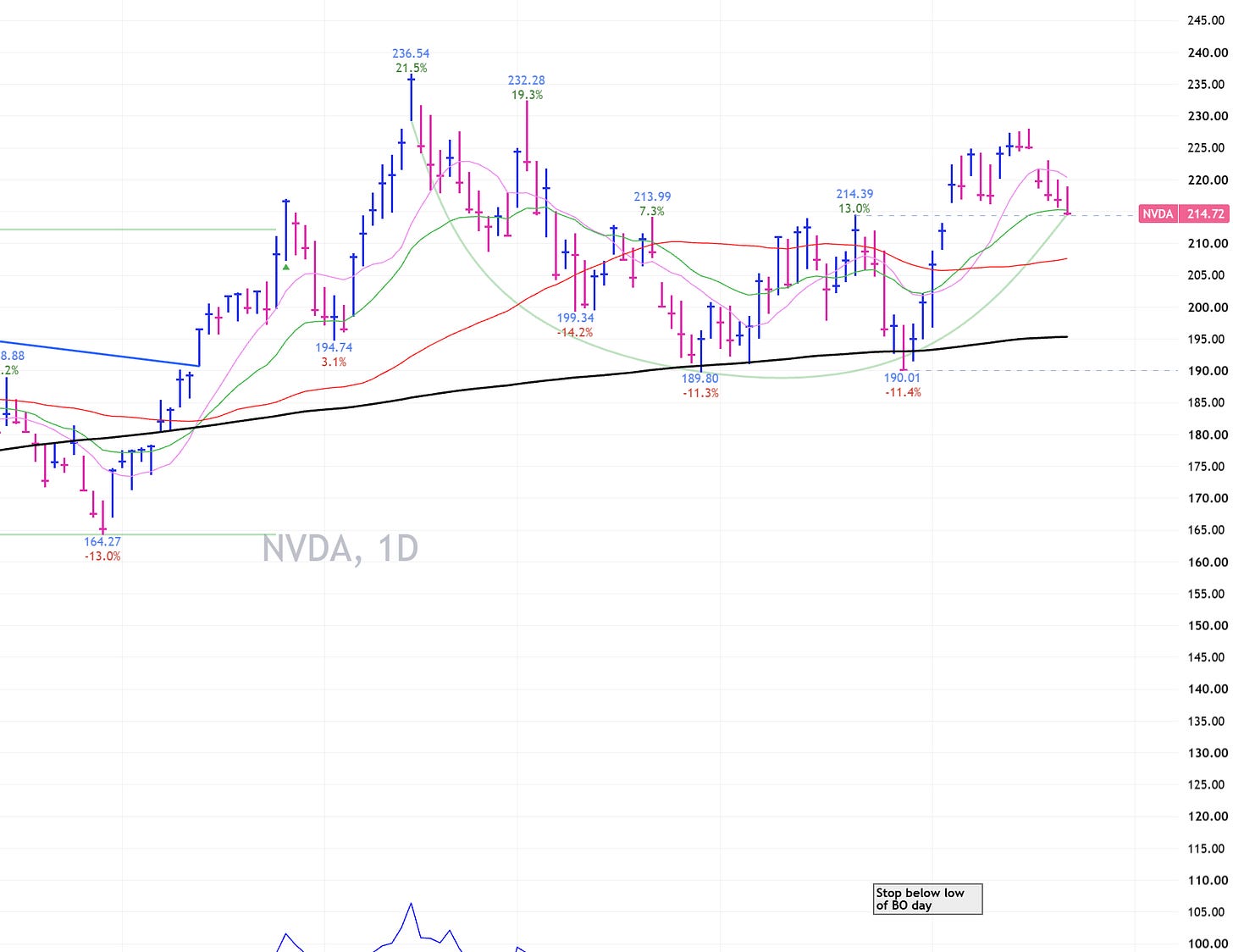Select the 100.00 price axis label
Screen dimensions: 1233x952
[1207, 944]
